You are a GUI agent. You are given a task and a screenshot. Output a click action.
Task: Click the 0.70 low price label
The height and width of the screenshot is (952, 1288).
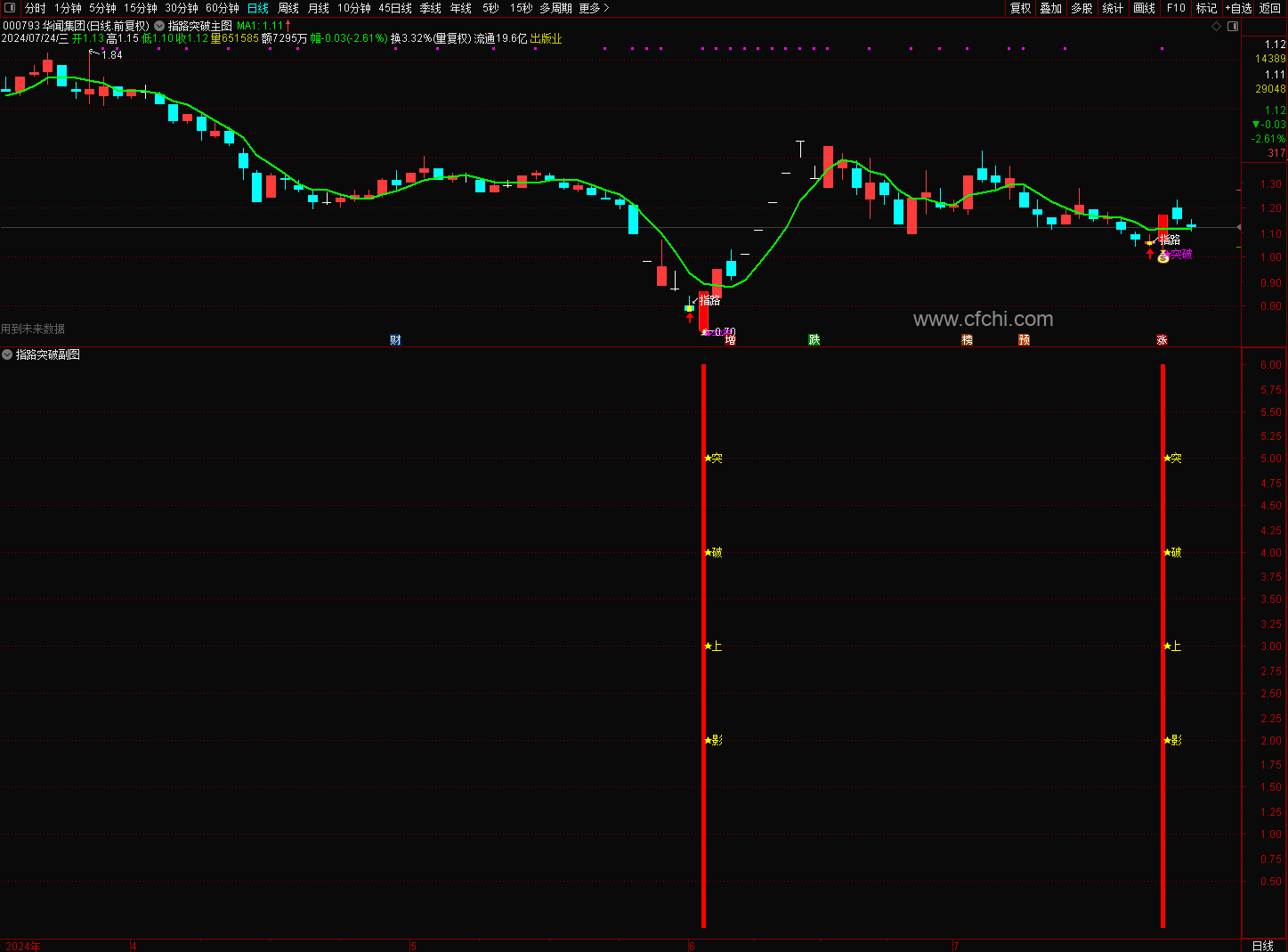pos(725,332)
